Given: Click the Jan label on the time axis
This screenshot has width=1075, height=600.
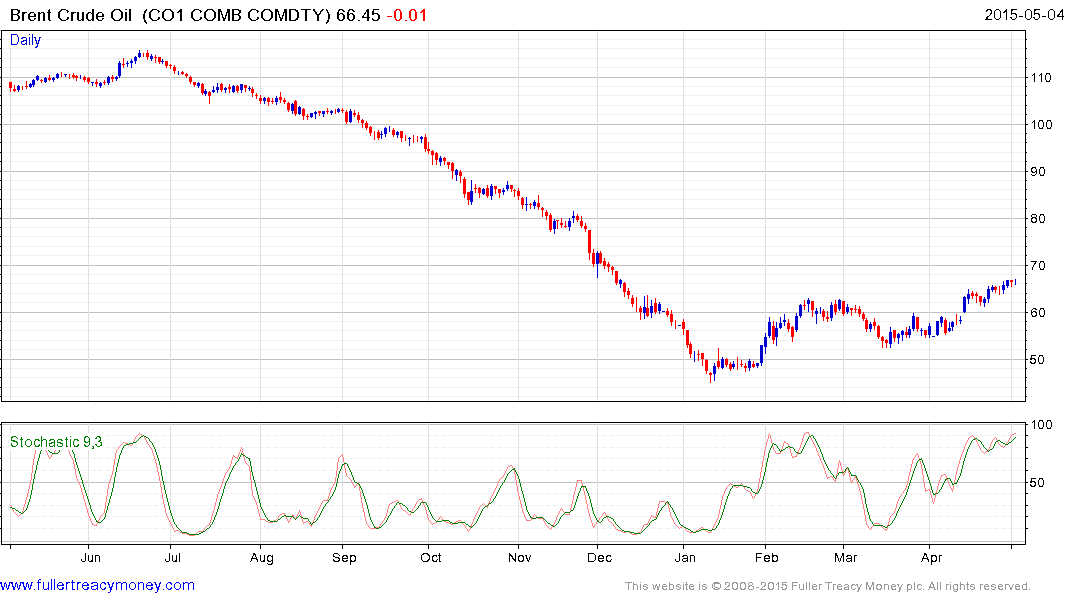Looking at the screenshot, I should [685, 557].
